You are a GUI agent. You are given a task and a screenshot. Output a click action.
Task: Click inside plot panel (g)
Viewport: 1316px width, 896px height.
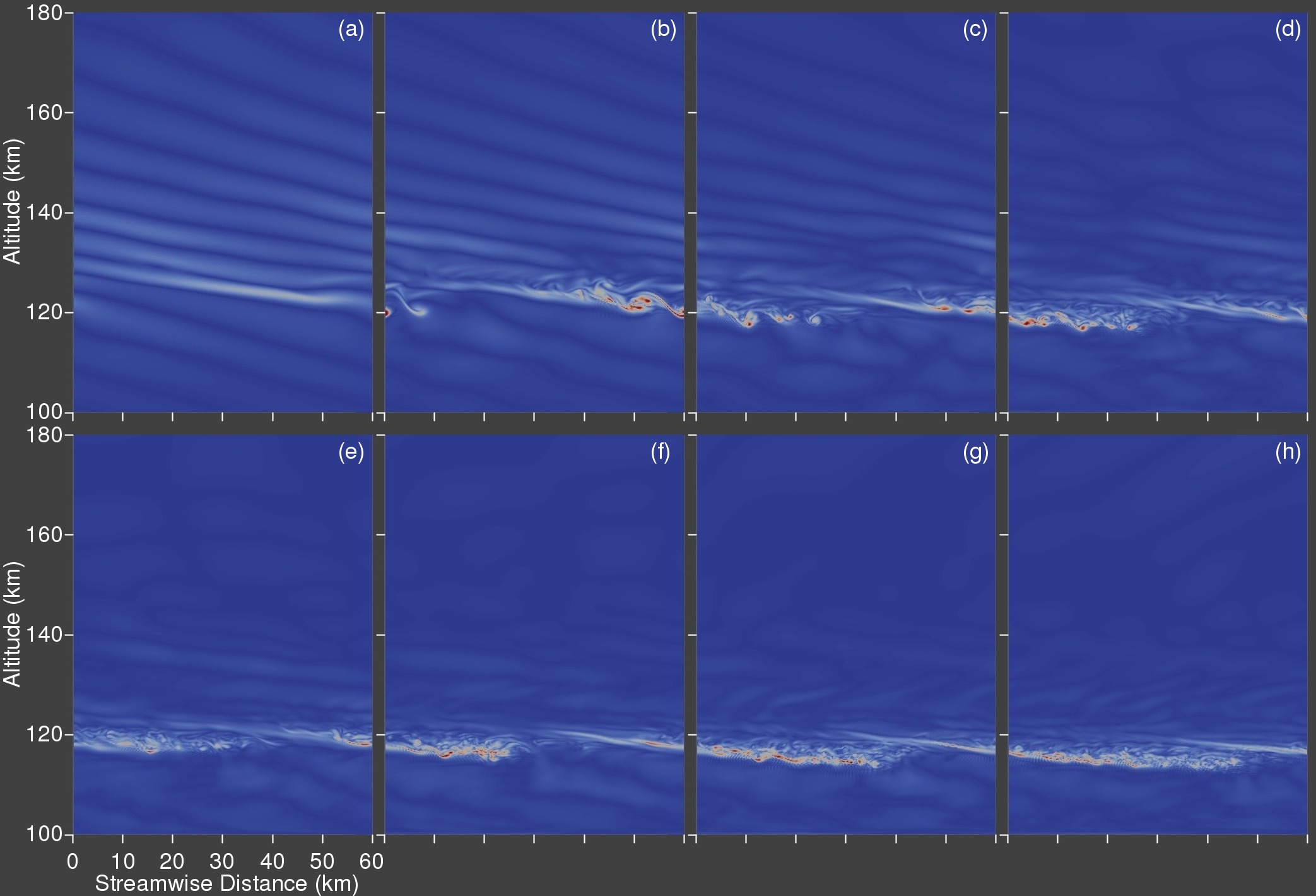tap(846, 635)
